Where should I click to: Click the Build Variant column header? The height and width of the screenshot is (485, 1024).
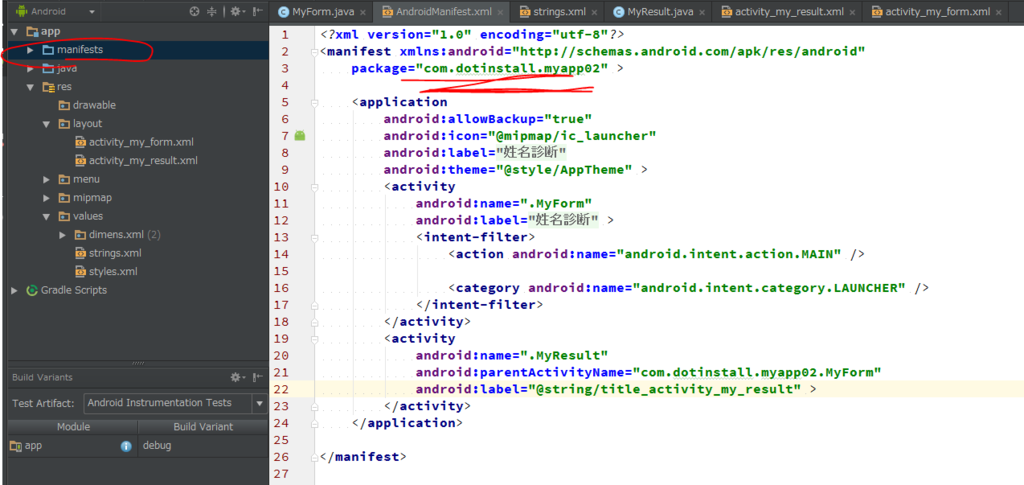pyautogui.click(x=202, y=427)
